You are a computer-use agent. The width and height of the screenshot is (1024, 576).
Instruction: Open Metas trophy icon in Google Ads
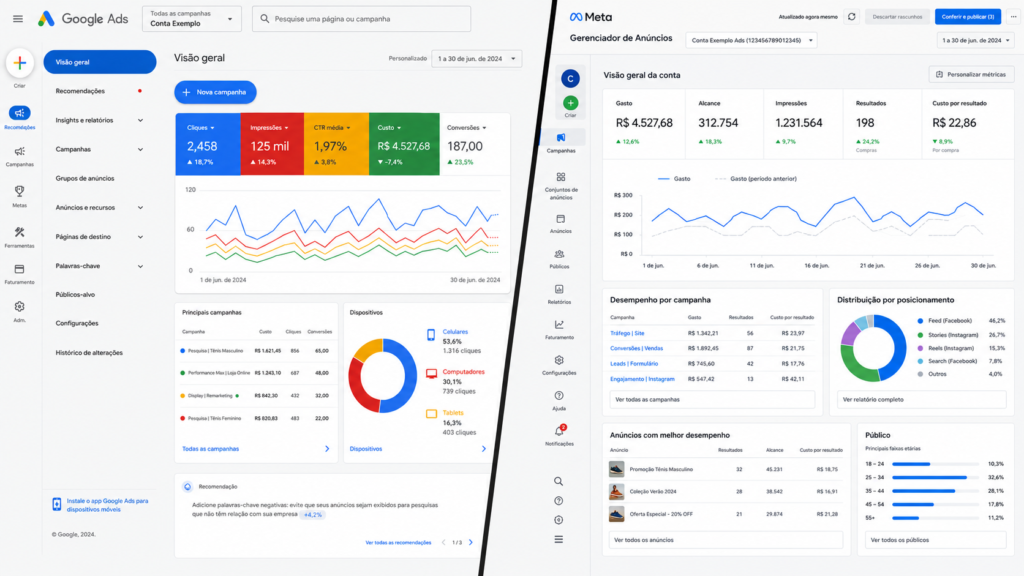point(20,191)
